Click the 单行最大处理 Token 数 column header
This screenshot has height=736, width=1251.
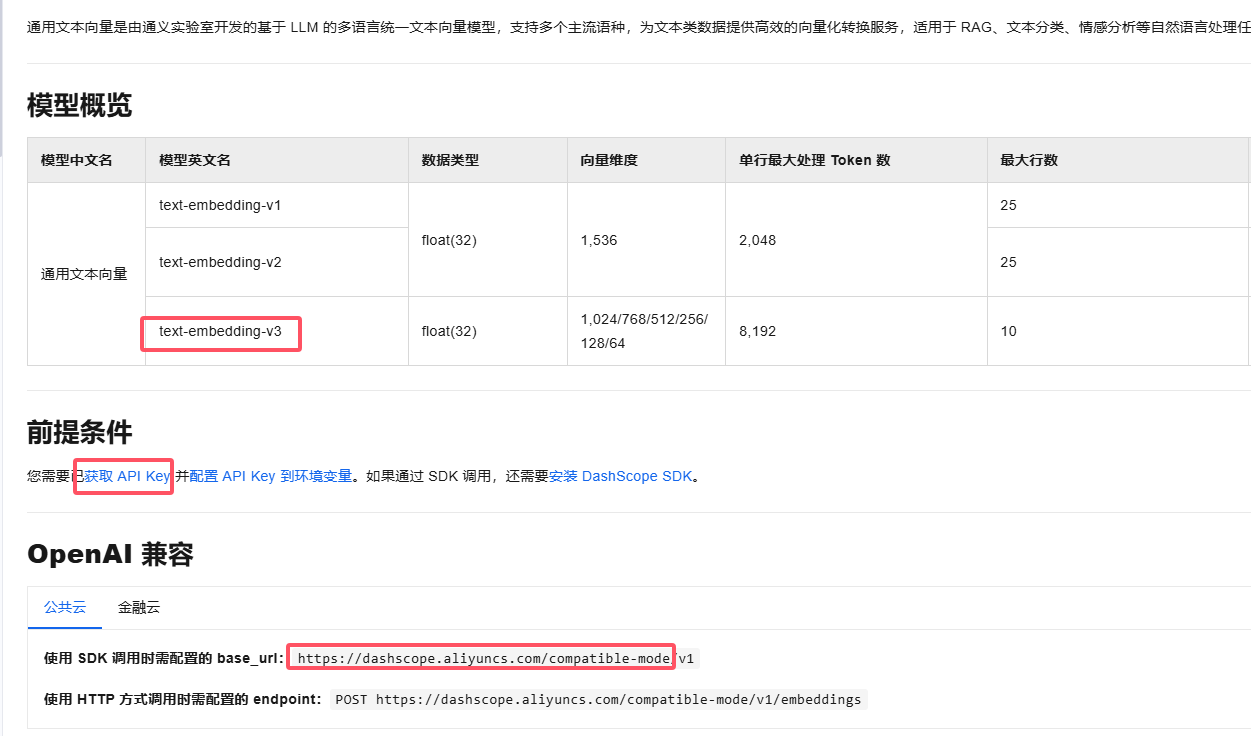pyautogui.click(x=814, y=160)
